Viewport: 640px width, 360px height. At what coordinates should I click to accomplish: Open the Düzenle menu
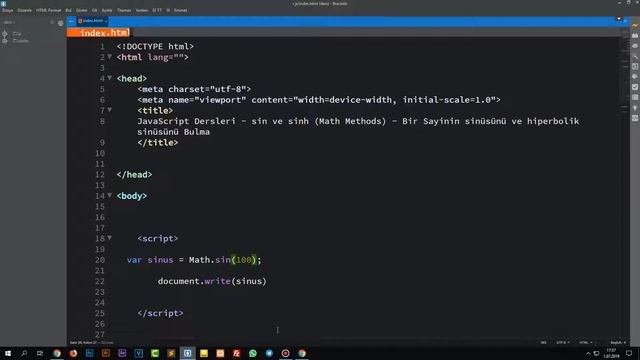pyautogui.click(x=24, y=10)
